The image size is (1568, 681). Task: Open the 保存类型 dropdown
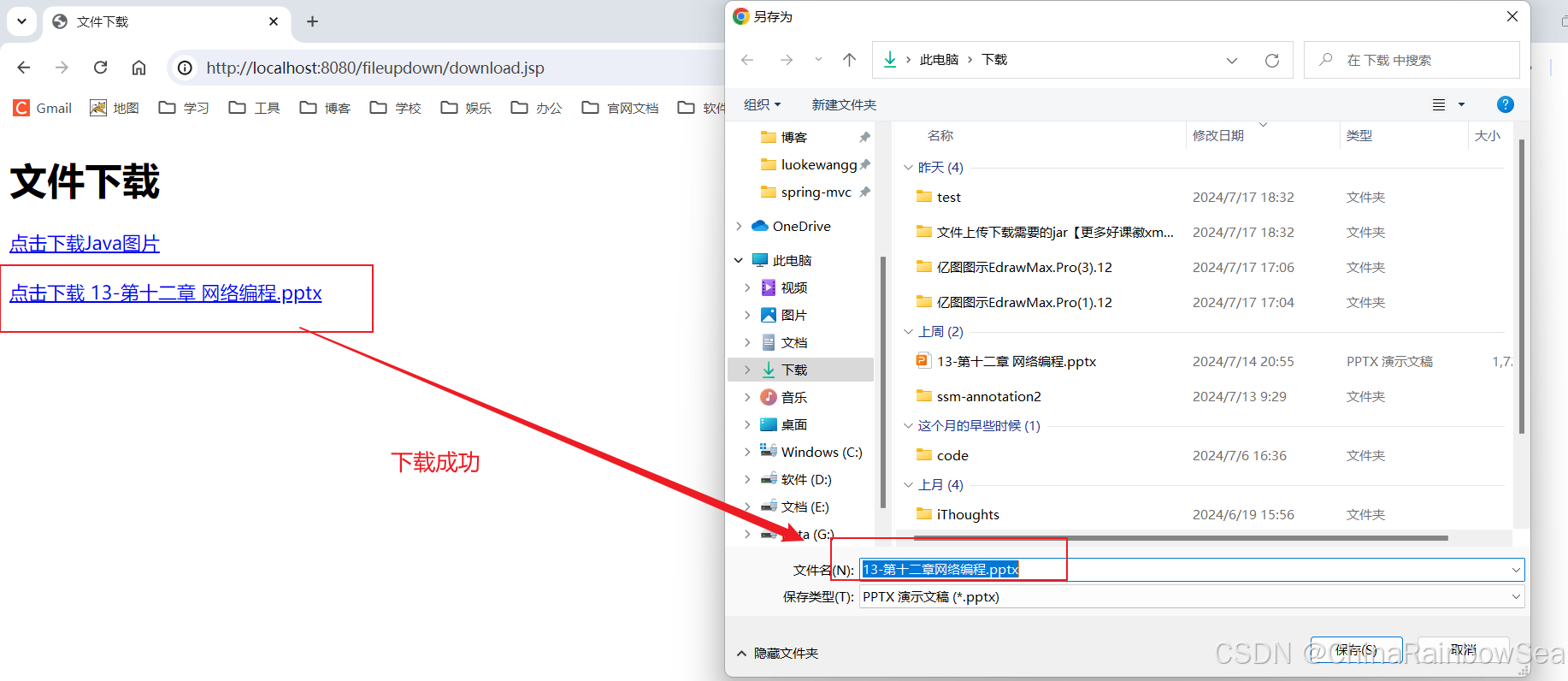click(1192, 597)
